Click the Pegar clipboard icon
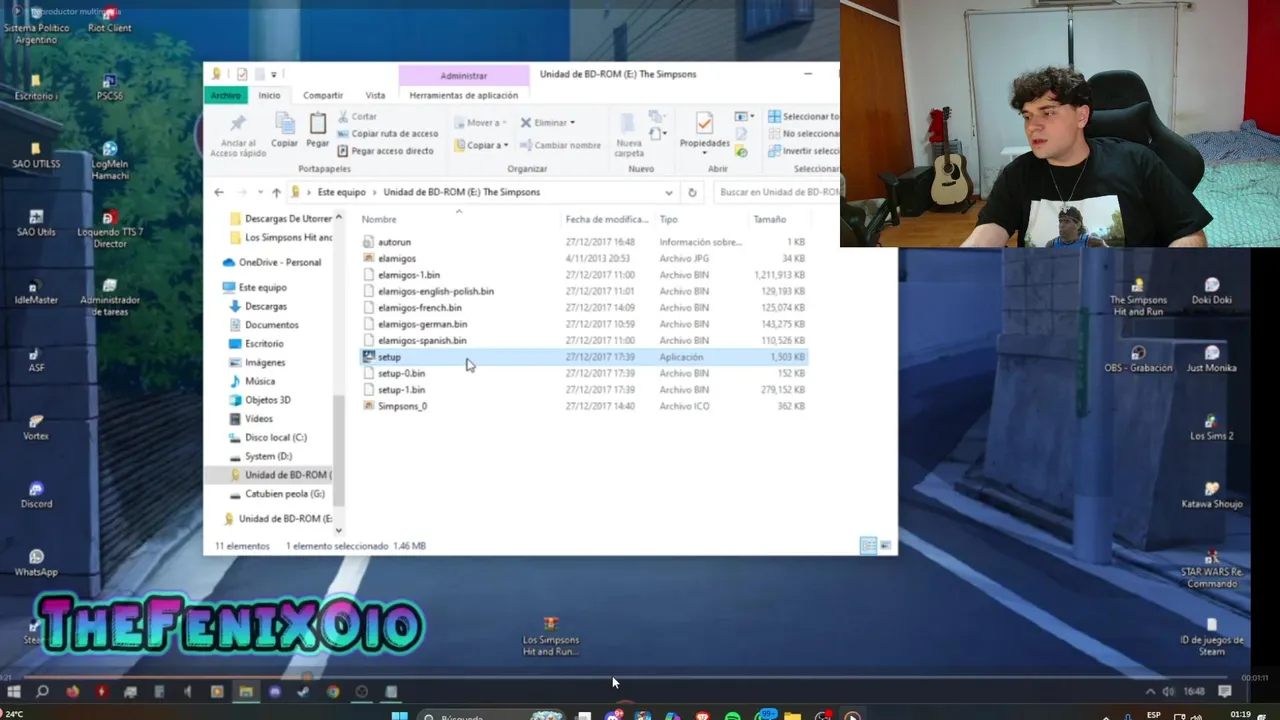The height and width of the screenshot is (720, 1280). pos(317,124)
